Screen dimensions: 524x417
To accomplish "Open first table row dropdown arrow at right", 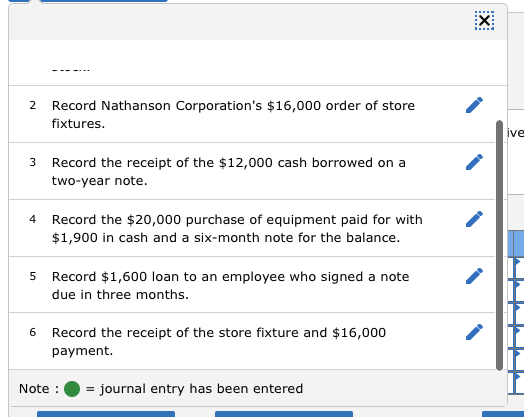I will (518, 261).
